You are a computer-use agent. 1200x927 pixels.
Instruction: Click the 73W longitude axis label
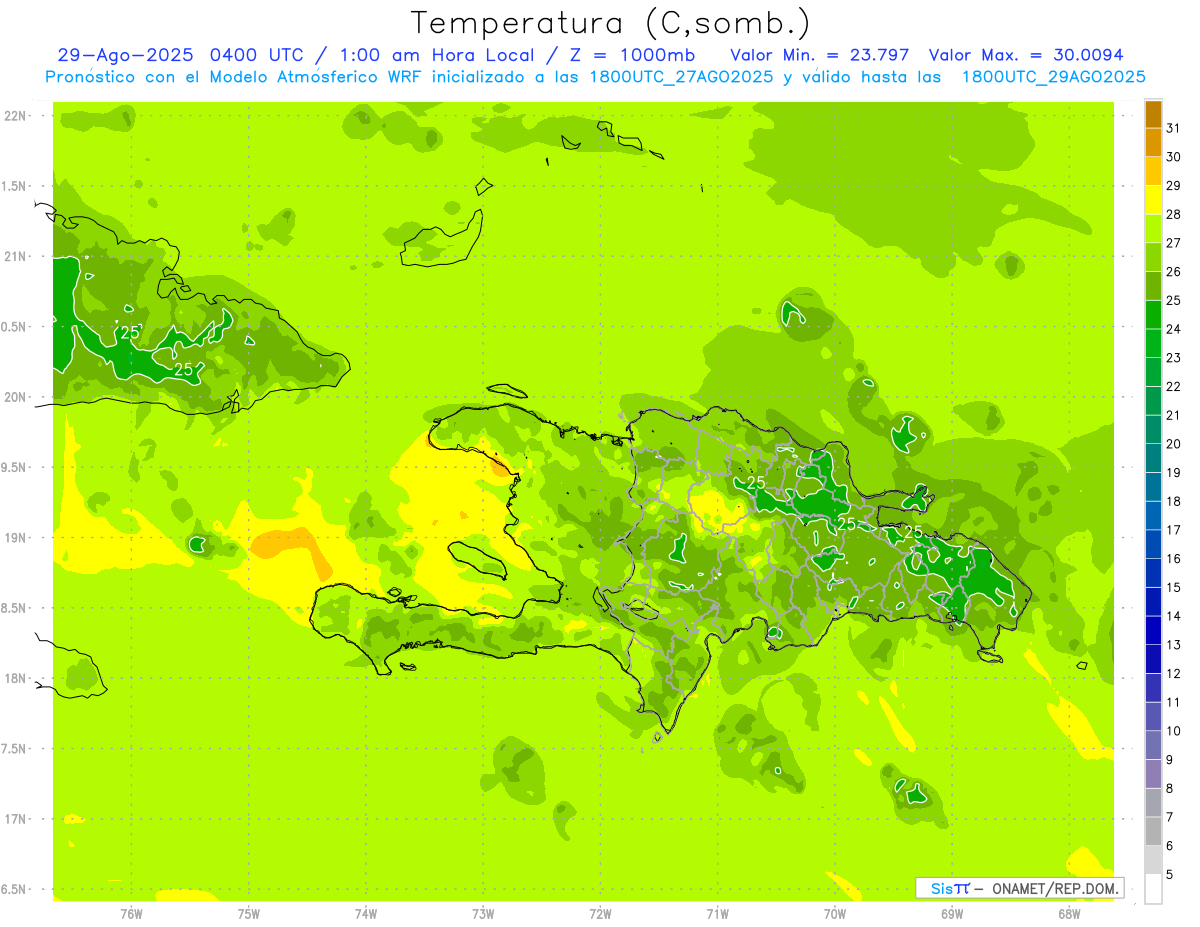coord(483,914)
